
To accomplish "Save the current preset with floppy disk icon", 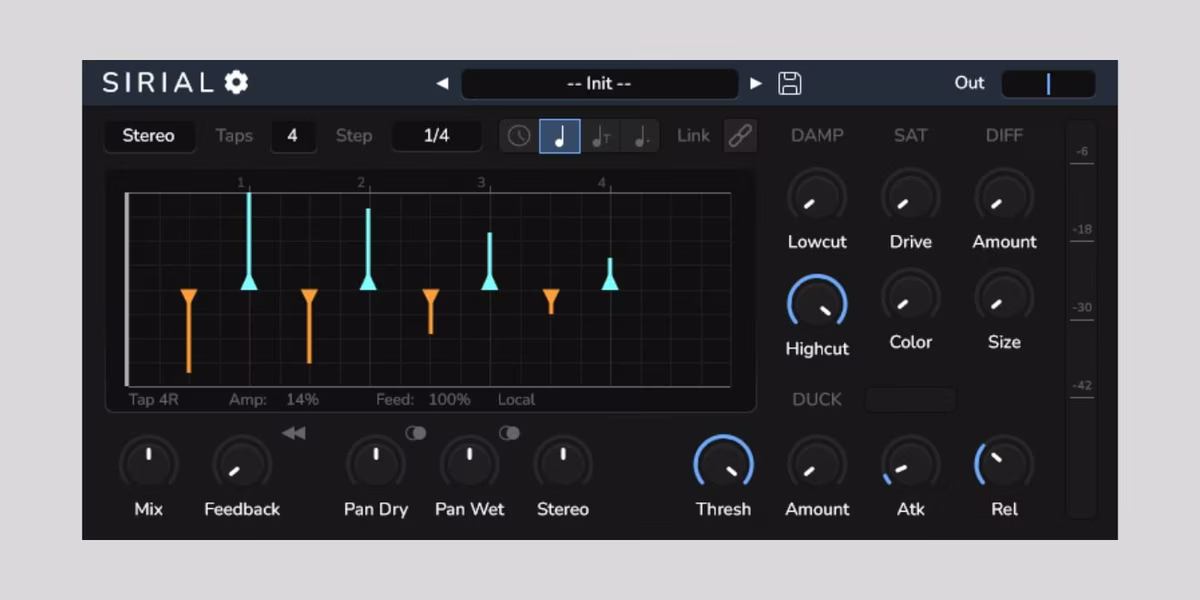I will [x=790, y=83].
